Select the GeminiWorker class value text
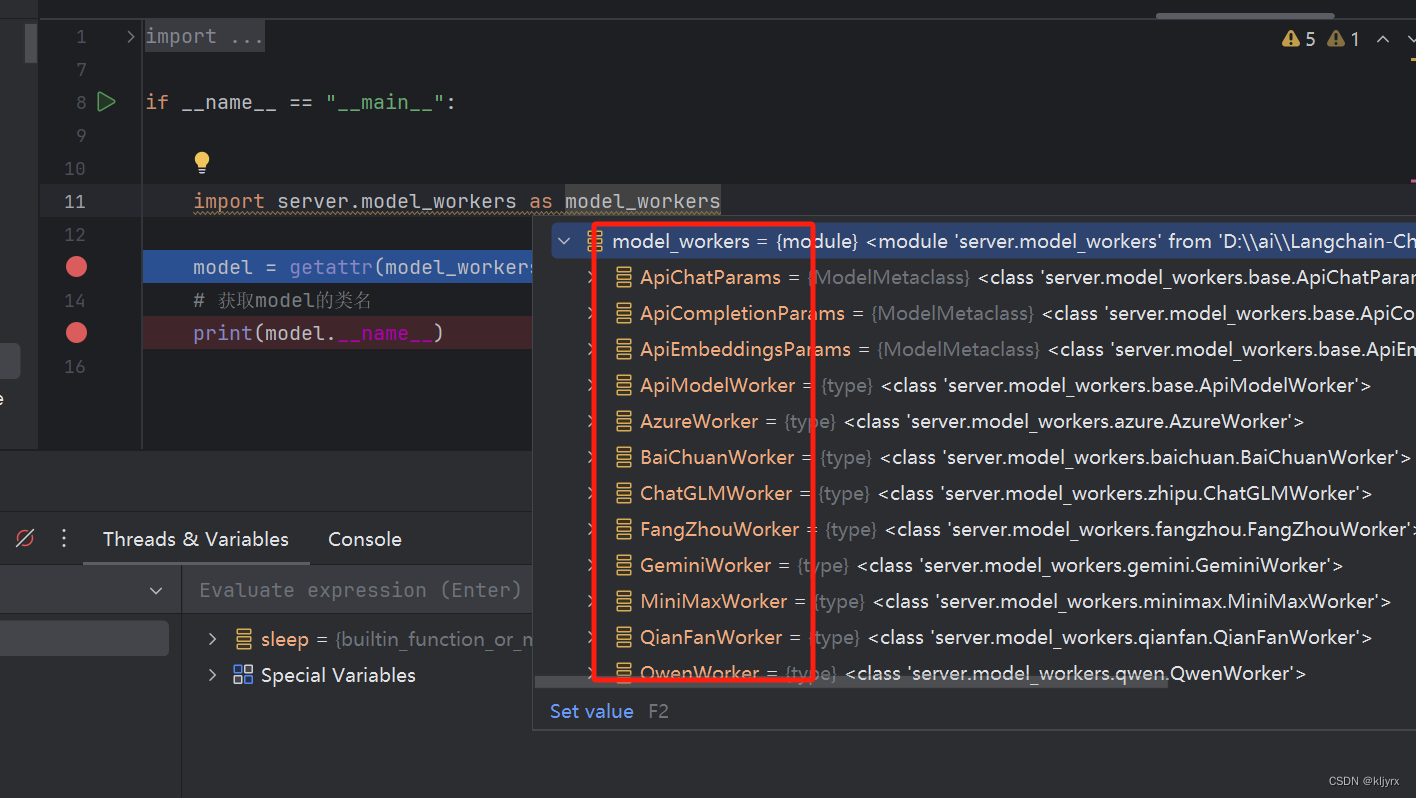The width and height of the screenshot is (1416, 798). tap(1100, 565)
